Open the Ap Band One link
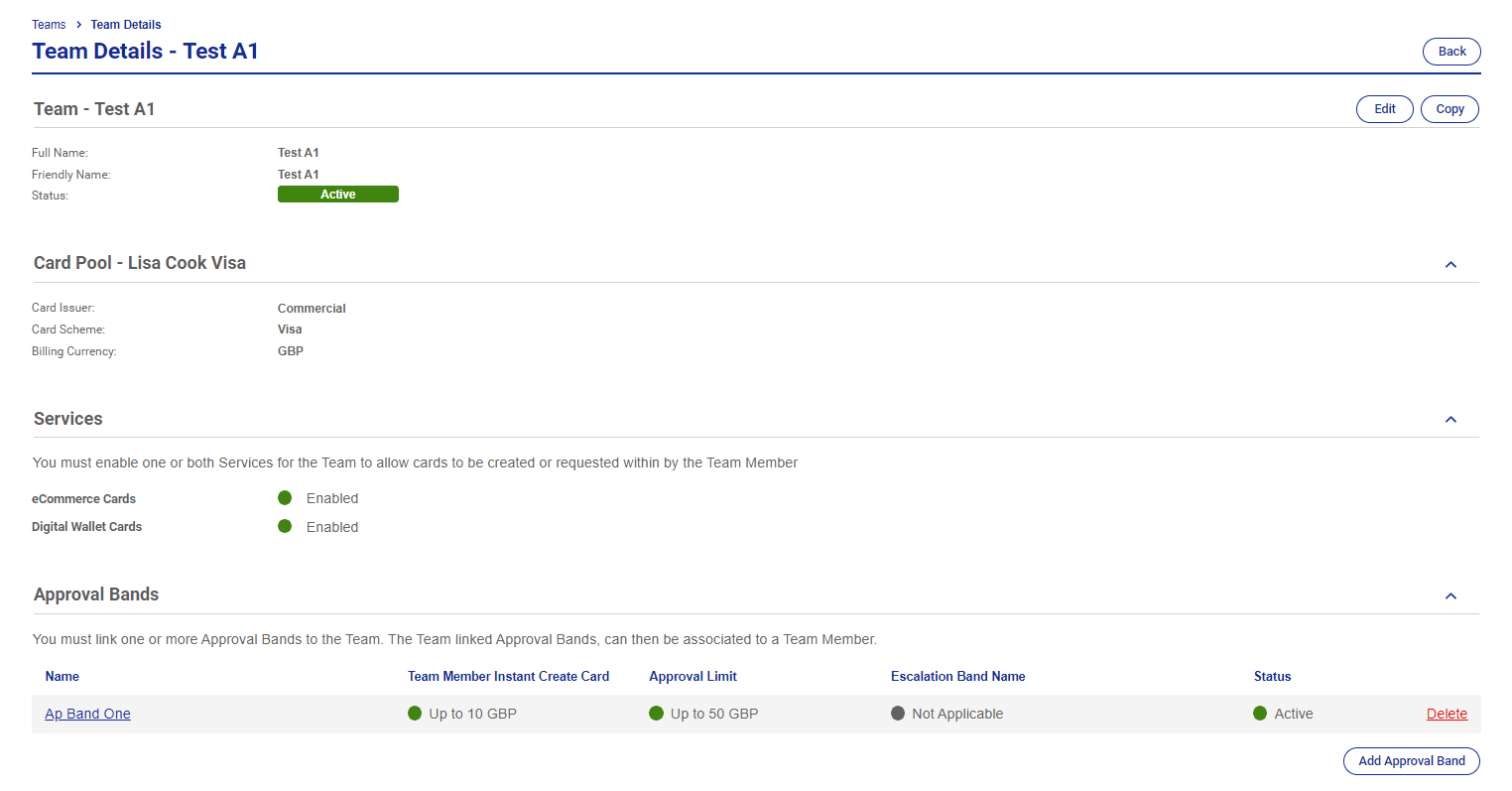Viewport: 1512px width, 791px height. (87, 714)
